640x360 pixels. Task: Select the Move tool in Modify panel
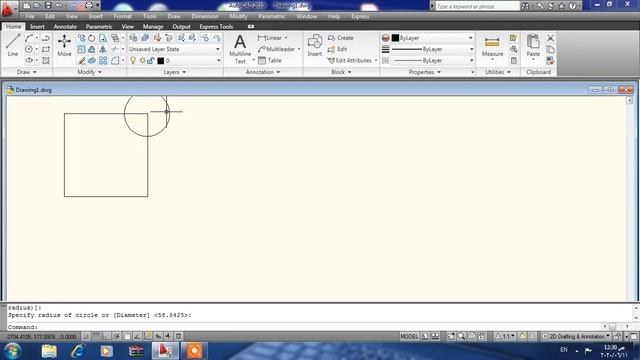pos(64,45)
